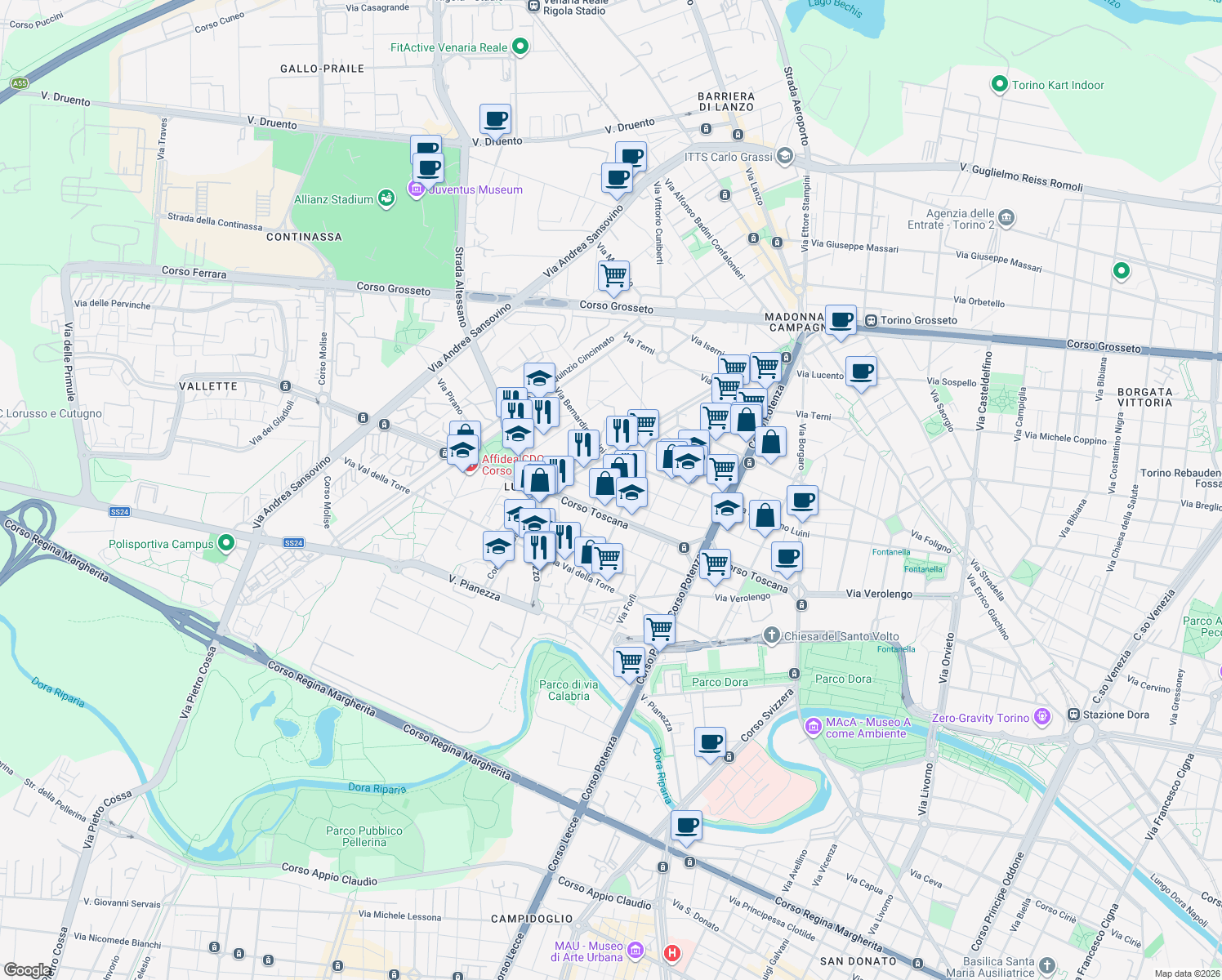The height and width of the screenshot is (980, 1222).
Task: Select the Allianz Stadium soccer ball marker
Action: (x=386, y=198)
